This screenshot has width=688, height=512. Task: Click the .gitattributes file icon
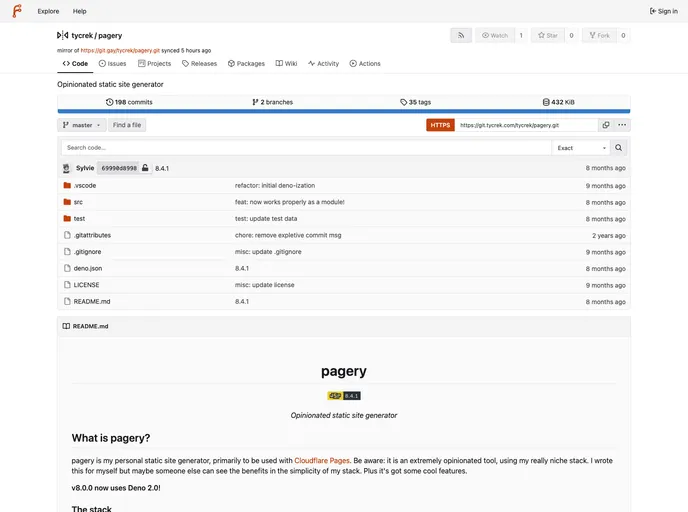click(67, 235)
